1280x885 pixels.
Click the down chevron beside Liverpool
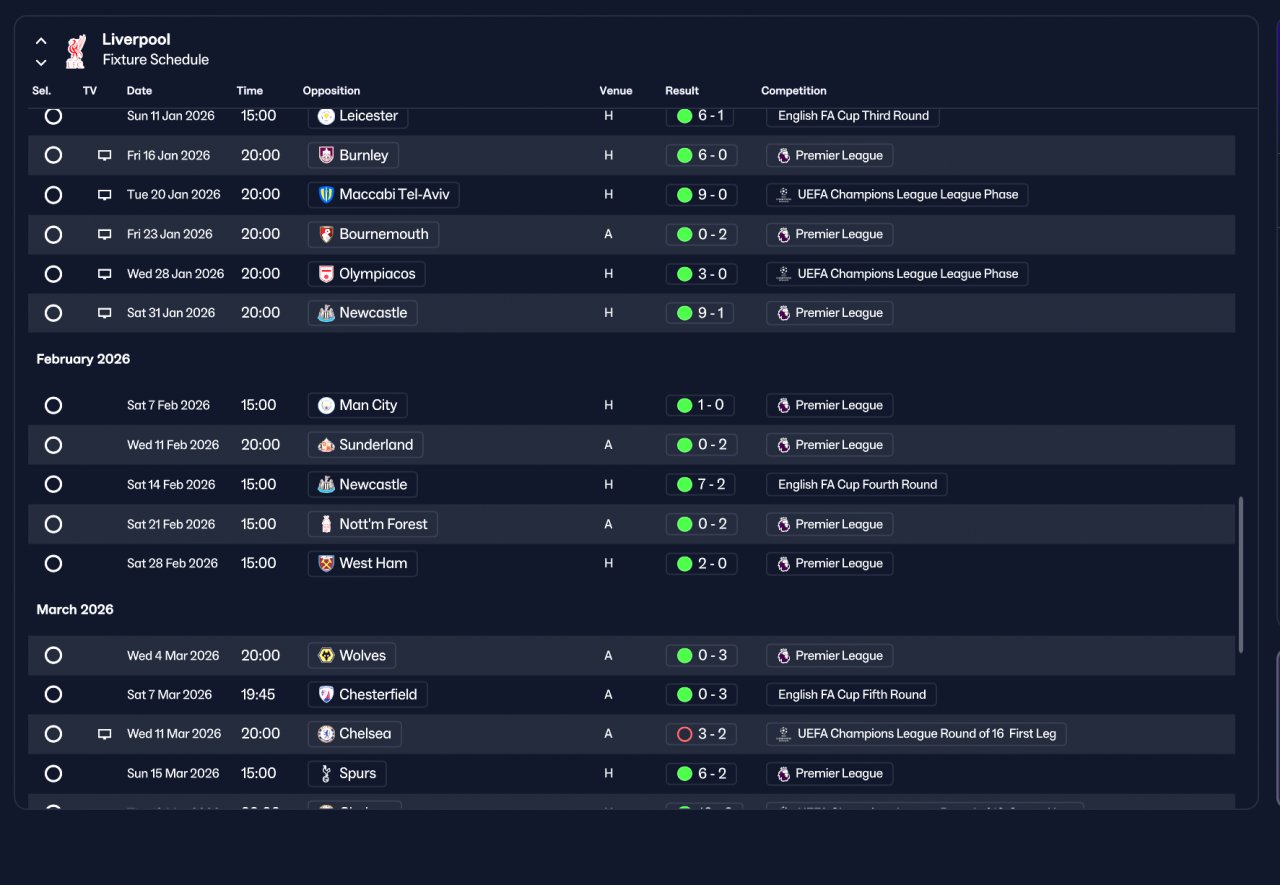[41, 62]
